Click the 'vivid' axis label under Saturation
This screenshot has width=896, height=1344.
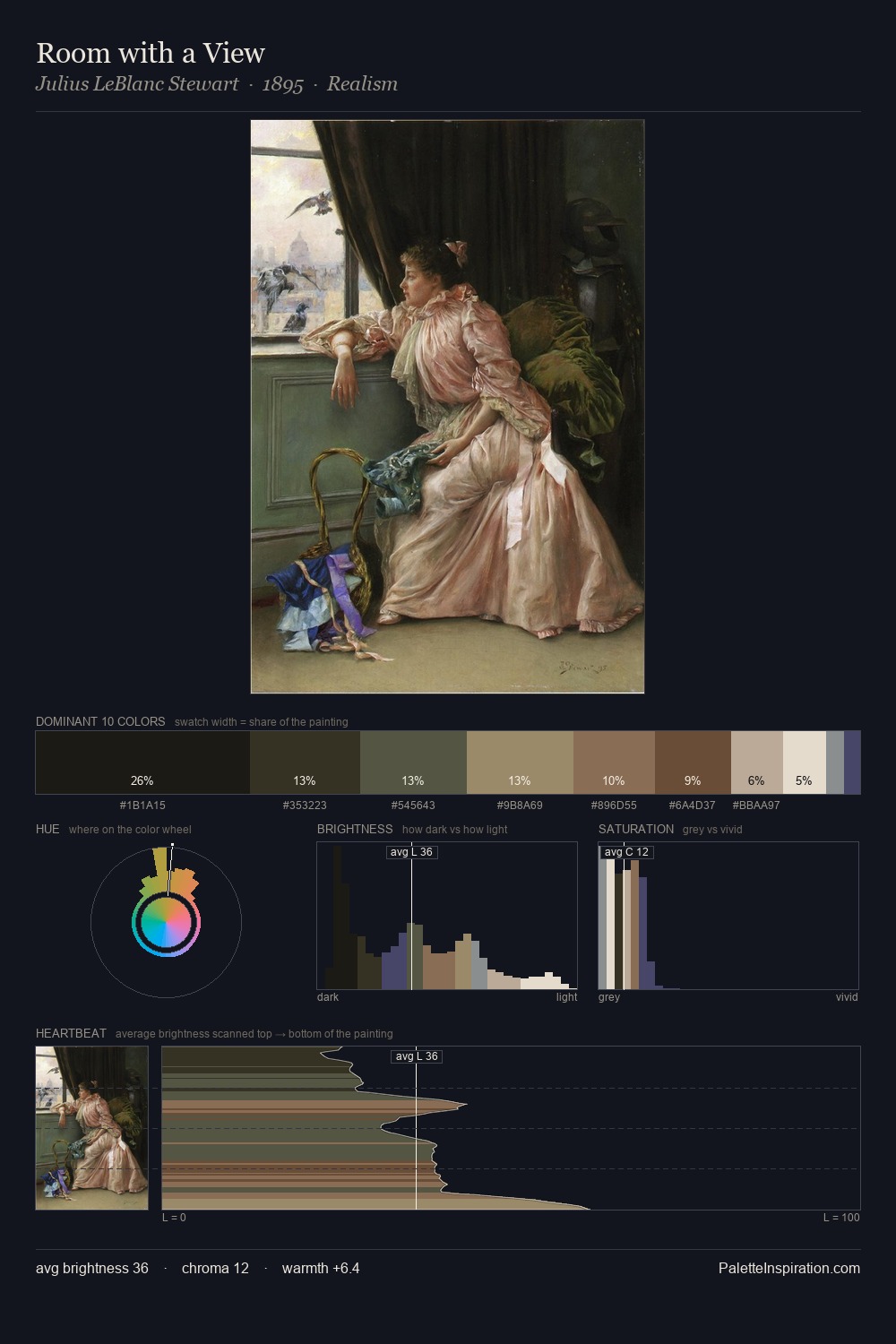point(847,997)
